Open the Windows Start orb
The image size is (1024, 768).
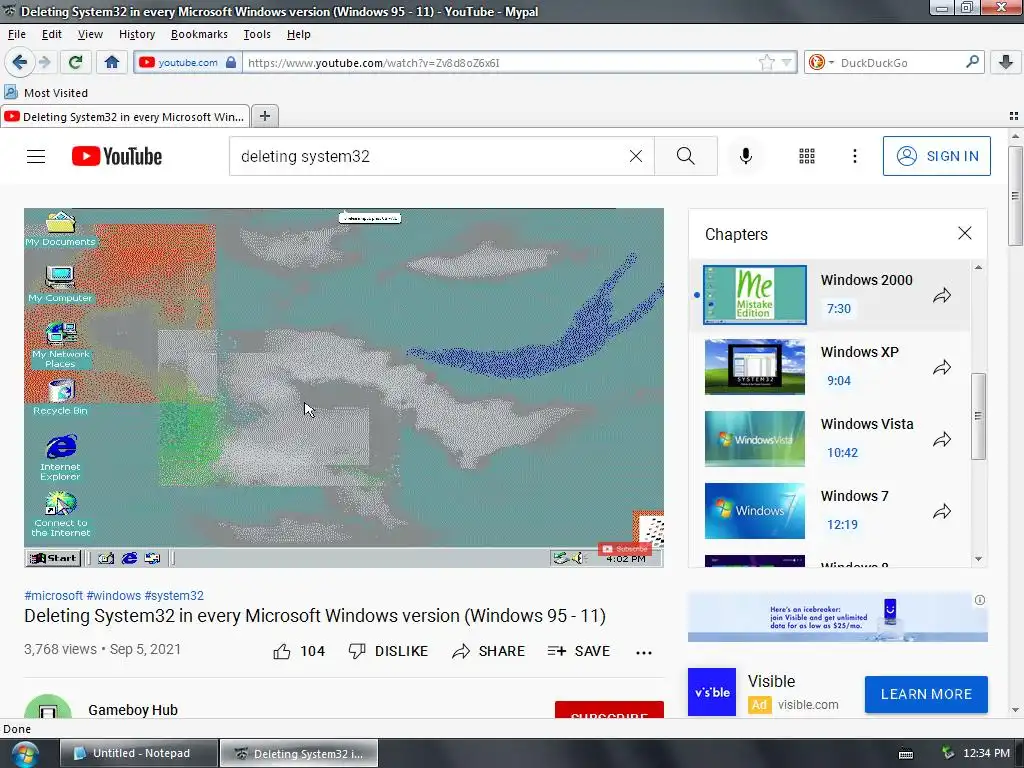click(x=24, y=754)
